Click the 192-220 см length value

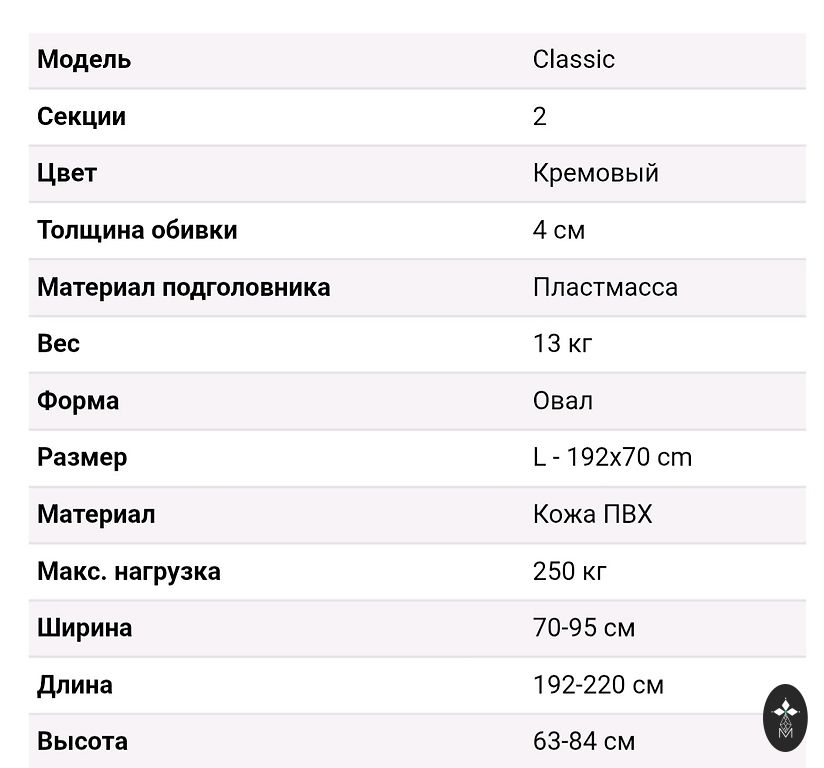pyautogui.click(x=598, y=685)
